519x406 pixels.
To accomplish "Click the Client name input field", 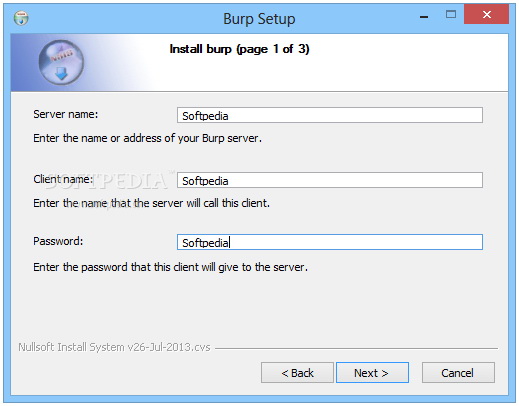I will point(330,180).
